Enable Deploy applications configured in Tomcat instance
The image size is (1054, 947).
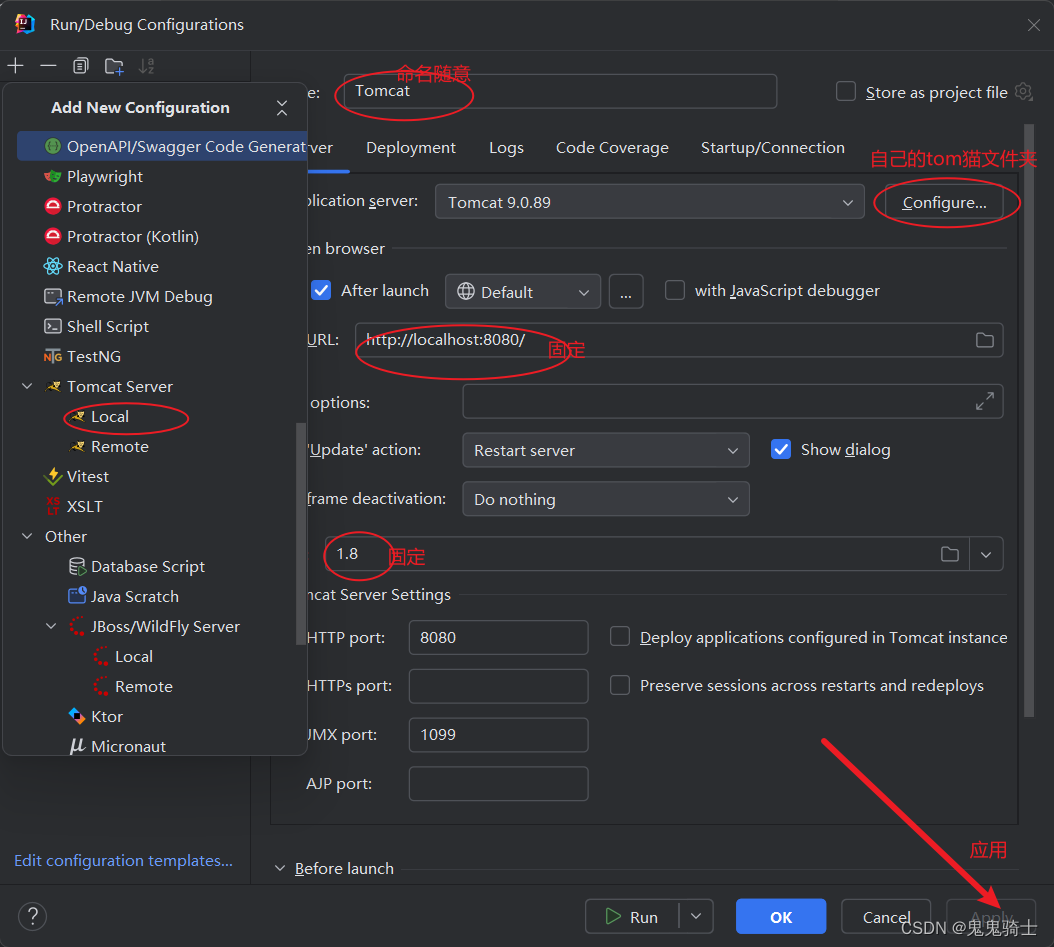click(x=620, y=636)
